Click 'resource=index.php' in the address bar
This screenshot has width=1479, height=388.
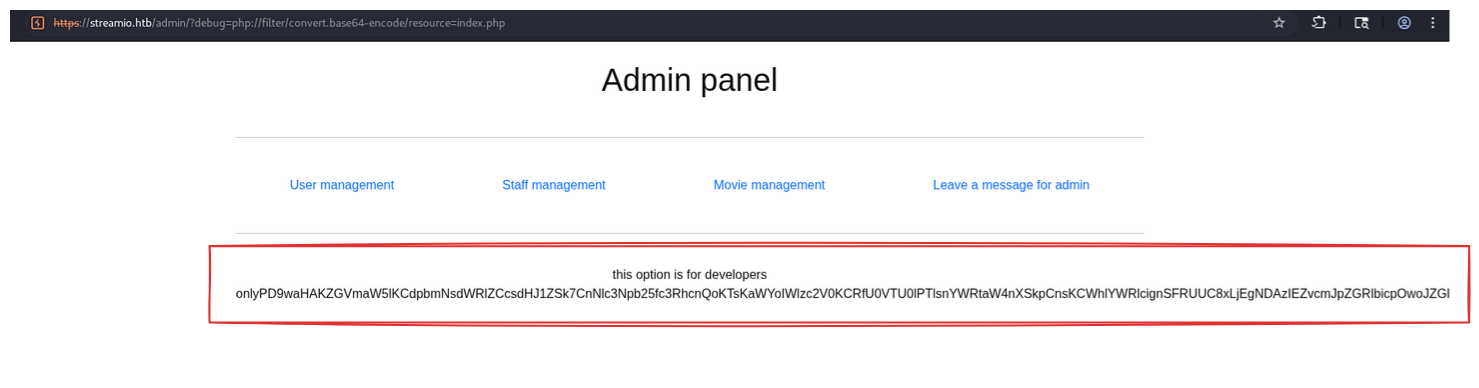[x=456, y=23]
